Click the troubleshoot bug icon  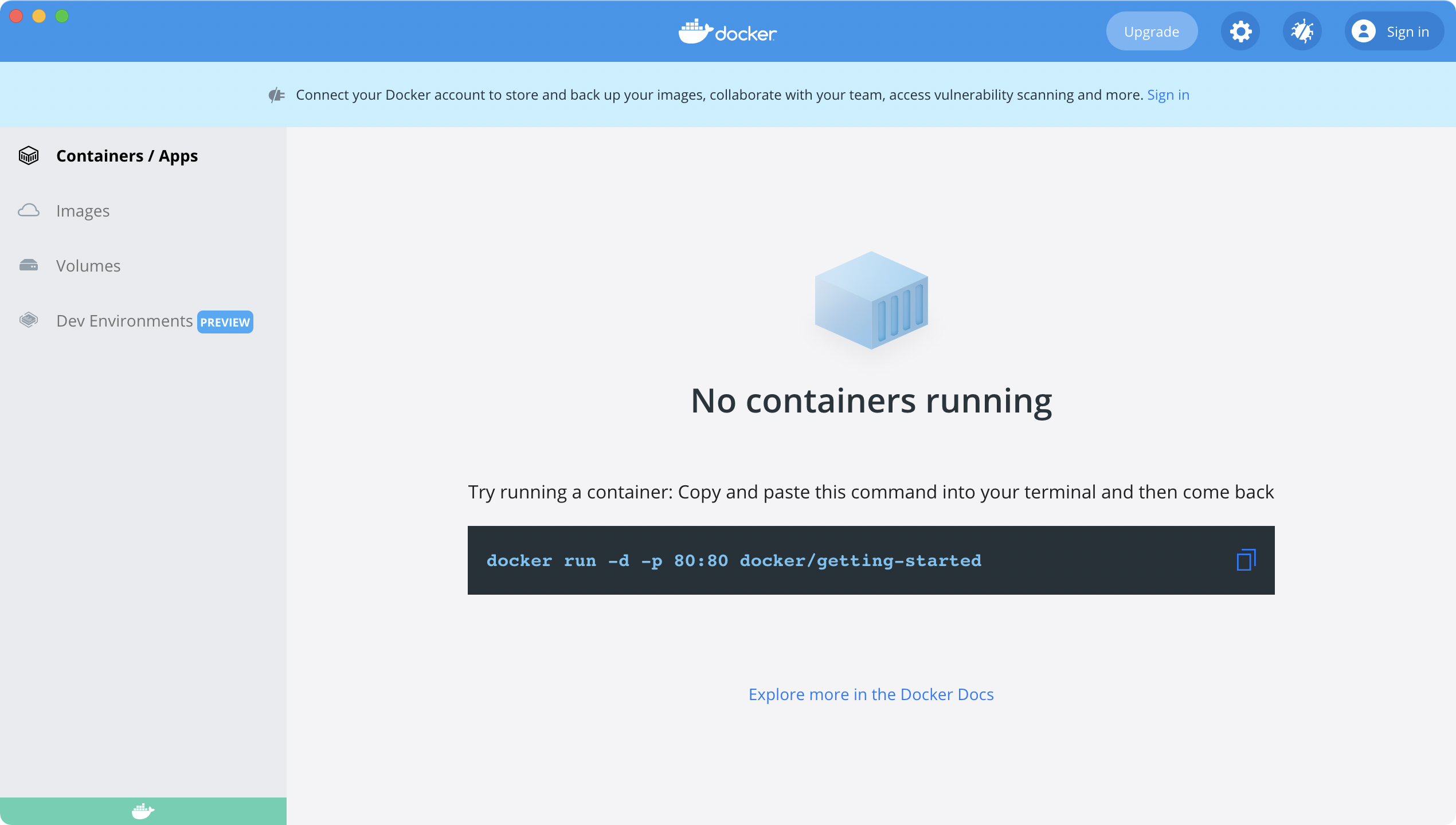click(x=1302, y=32)
